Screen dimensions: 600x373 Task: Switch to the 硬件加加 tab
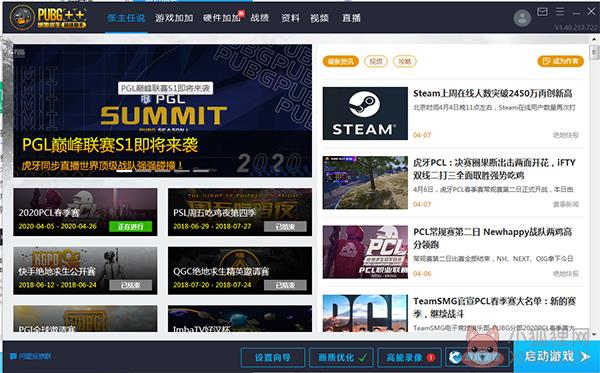(222, 18)
